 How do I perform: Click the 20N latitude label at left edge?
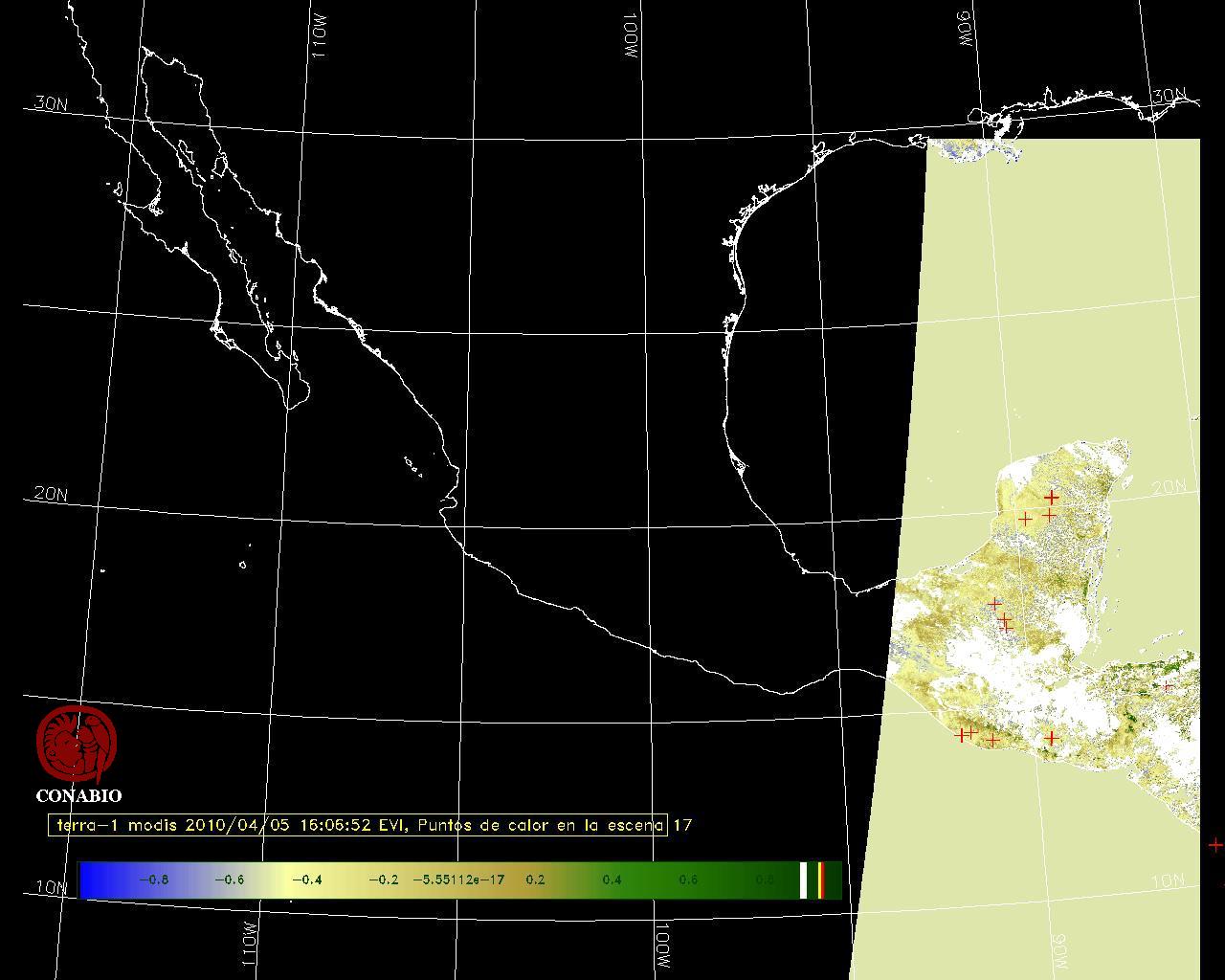coord(51,494)
